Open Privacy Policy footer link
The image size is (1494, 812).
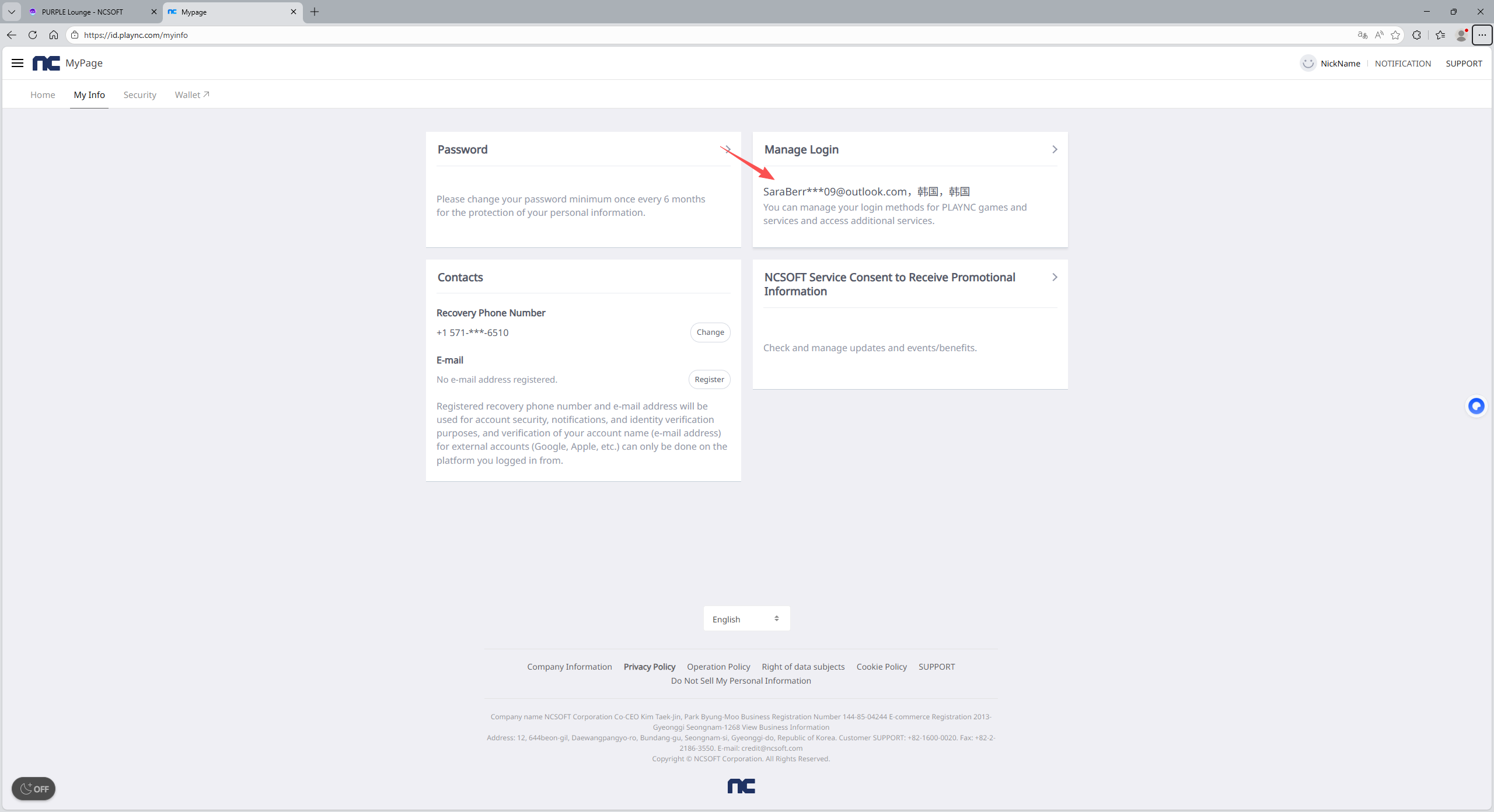click(x=649, y=666)
